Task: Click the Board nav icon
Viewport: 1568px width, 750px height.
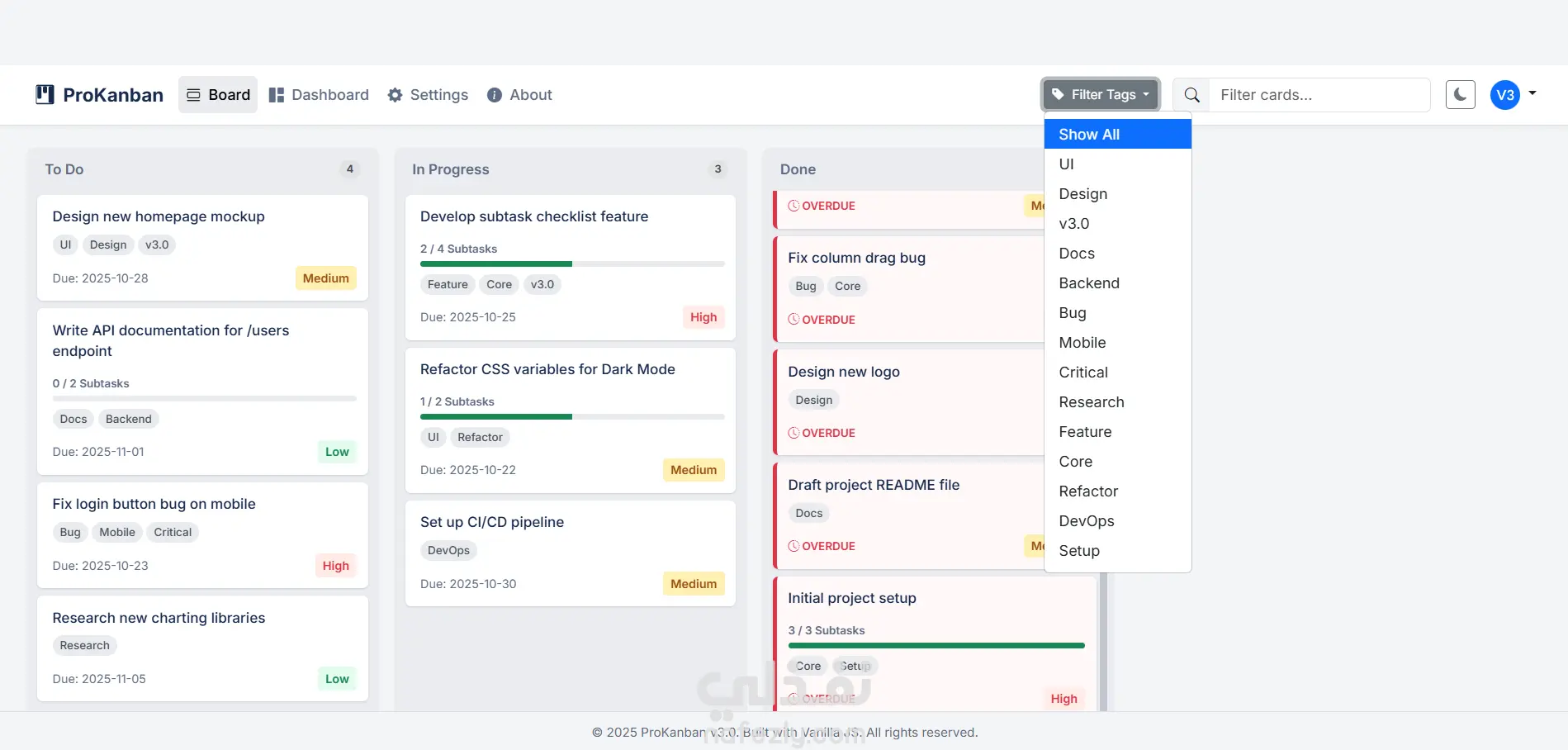Action: [194, 95]
